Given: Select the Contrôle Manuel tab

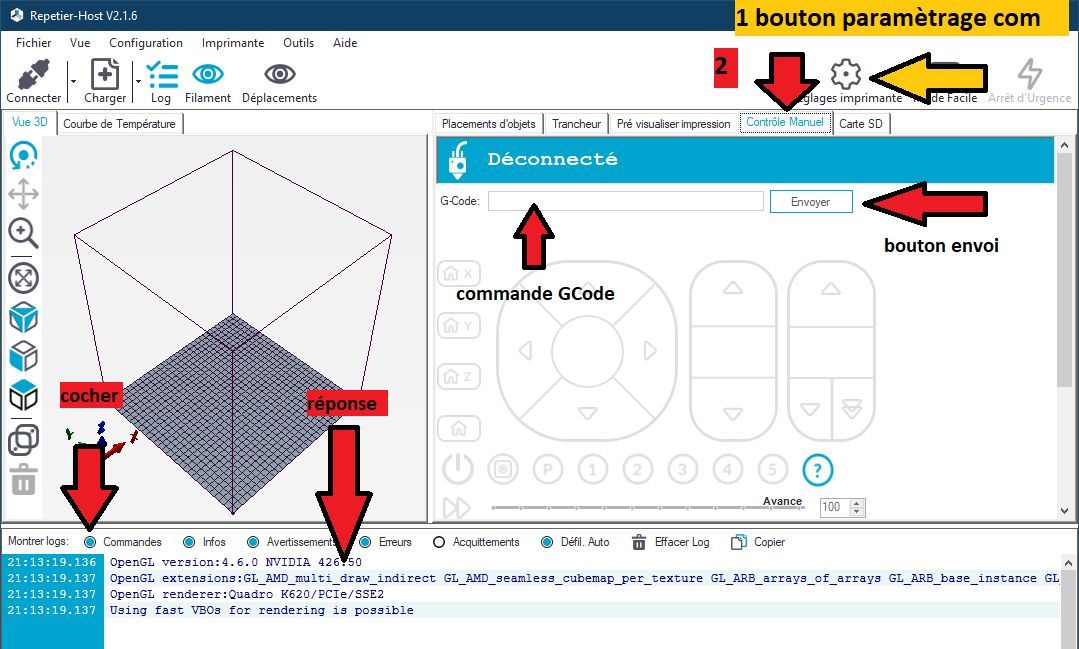Looking at the screenshot, I should [785, 123].
